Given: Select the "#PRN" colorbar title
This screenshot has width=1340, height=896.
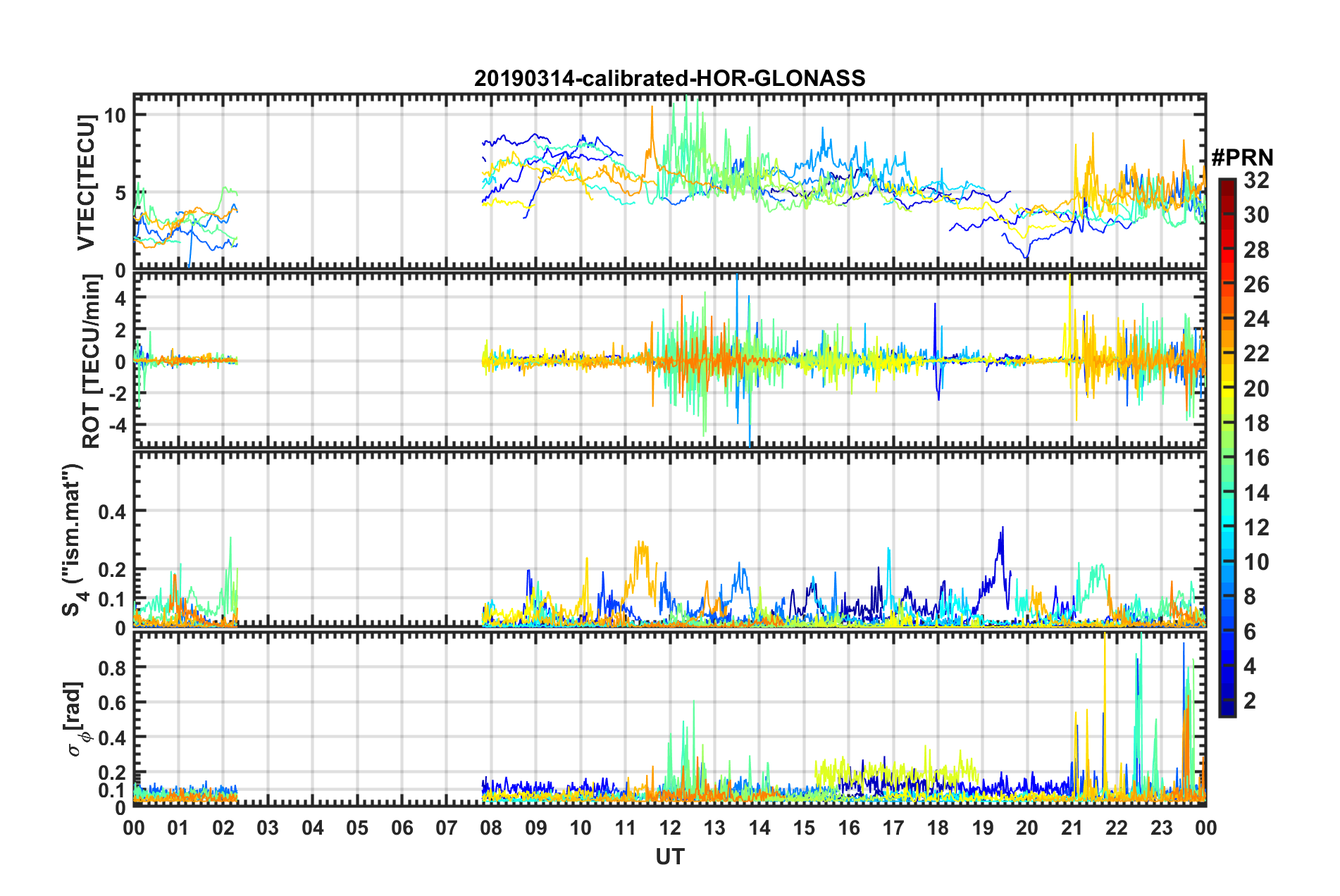Looking at the screenshot, I should (x=1242, y=158).
